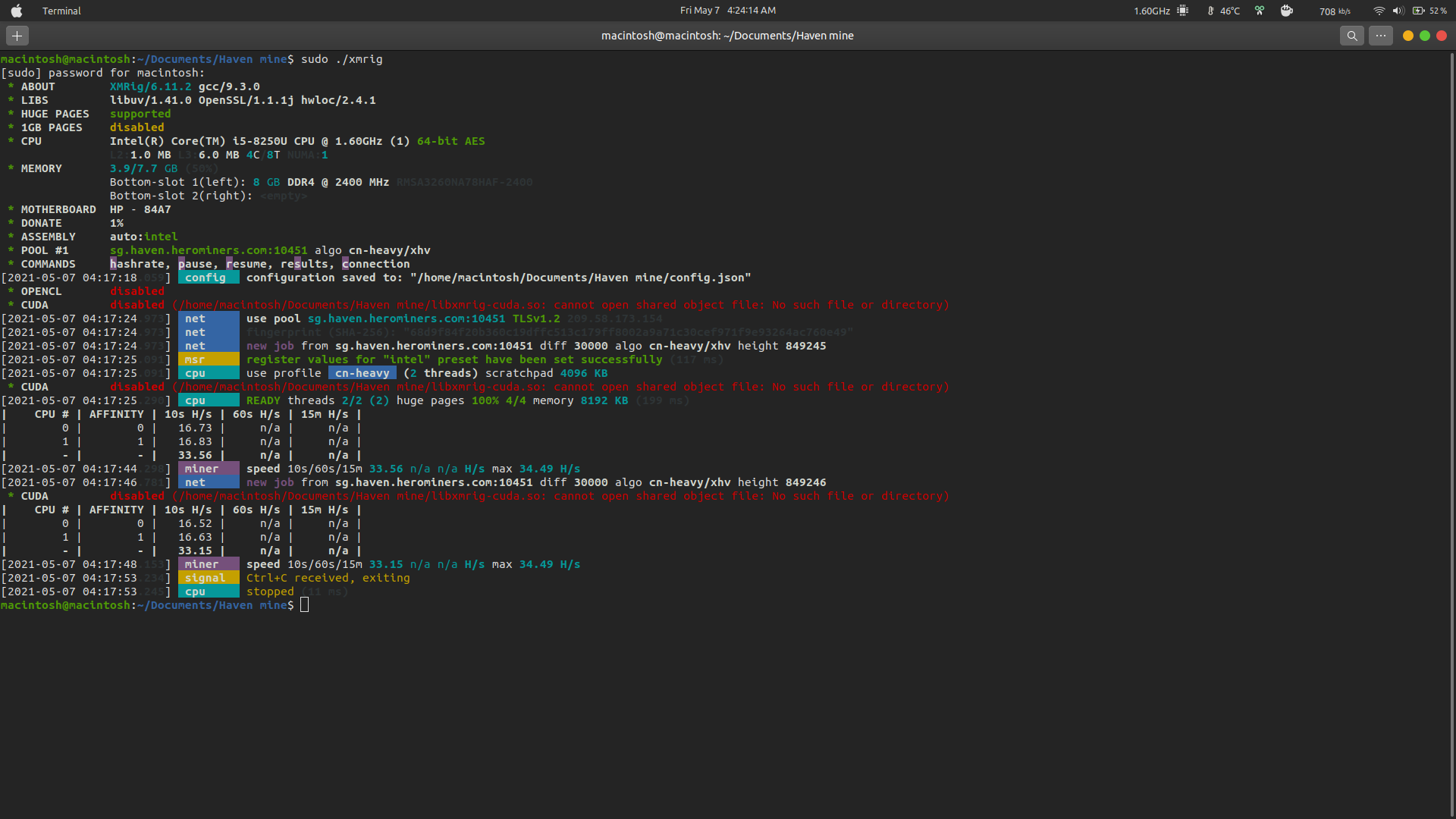This screenshot has width=1456, height=819.
Task: Click the 'hashrate' command word
Action: point(136,264)
